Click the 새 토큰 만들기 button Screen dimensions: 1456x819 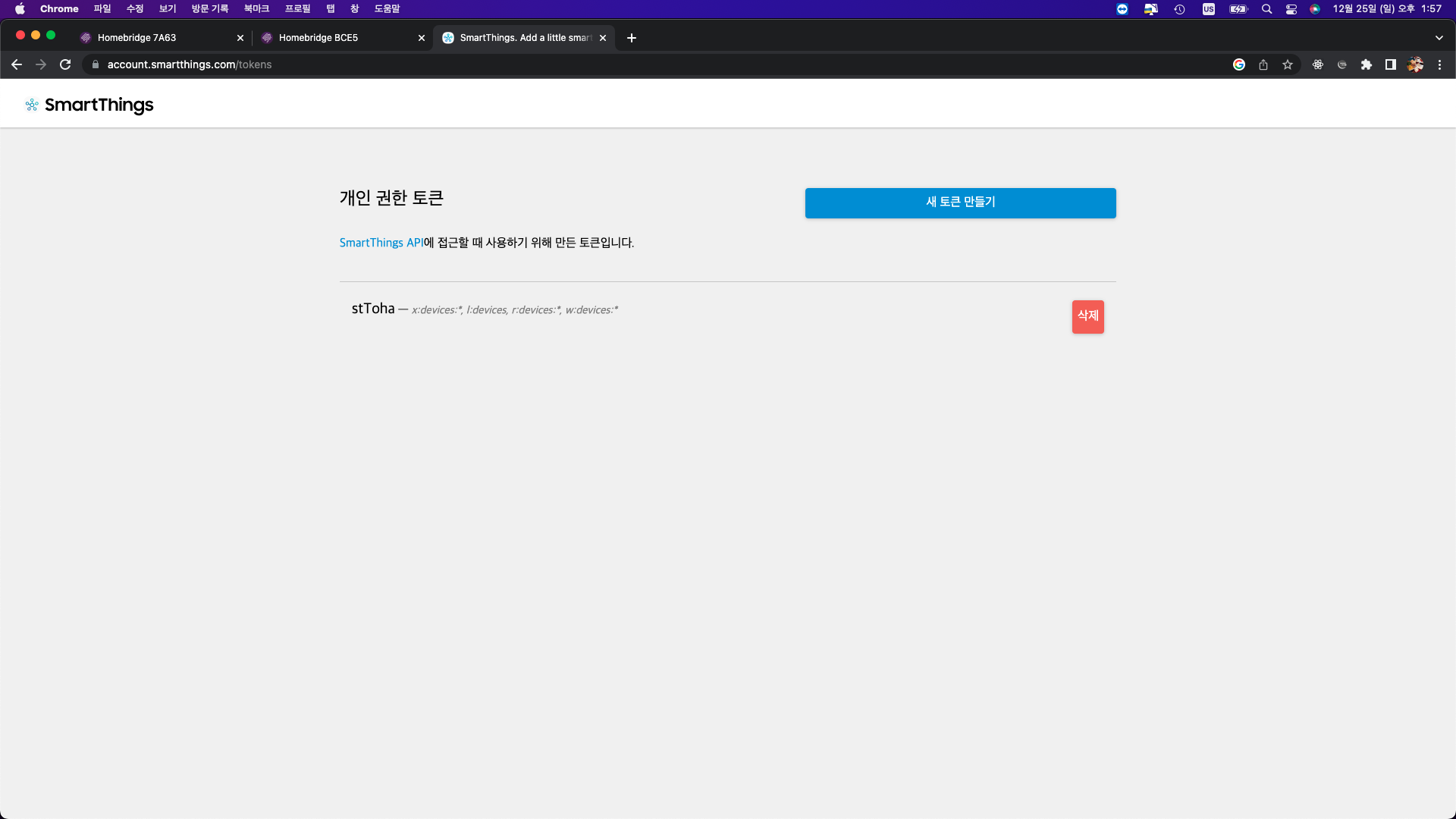coord(960,202)
